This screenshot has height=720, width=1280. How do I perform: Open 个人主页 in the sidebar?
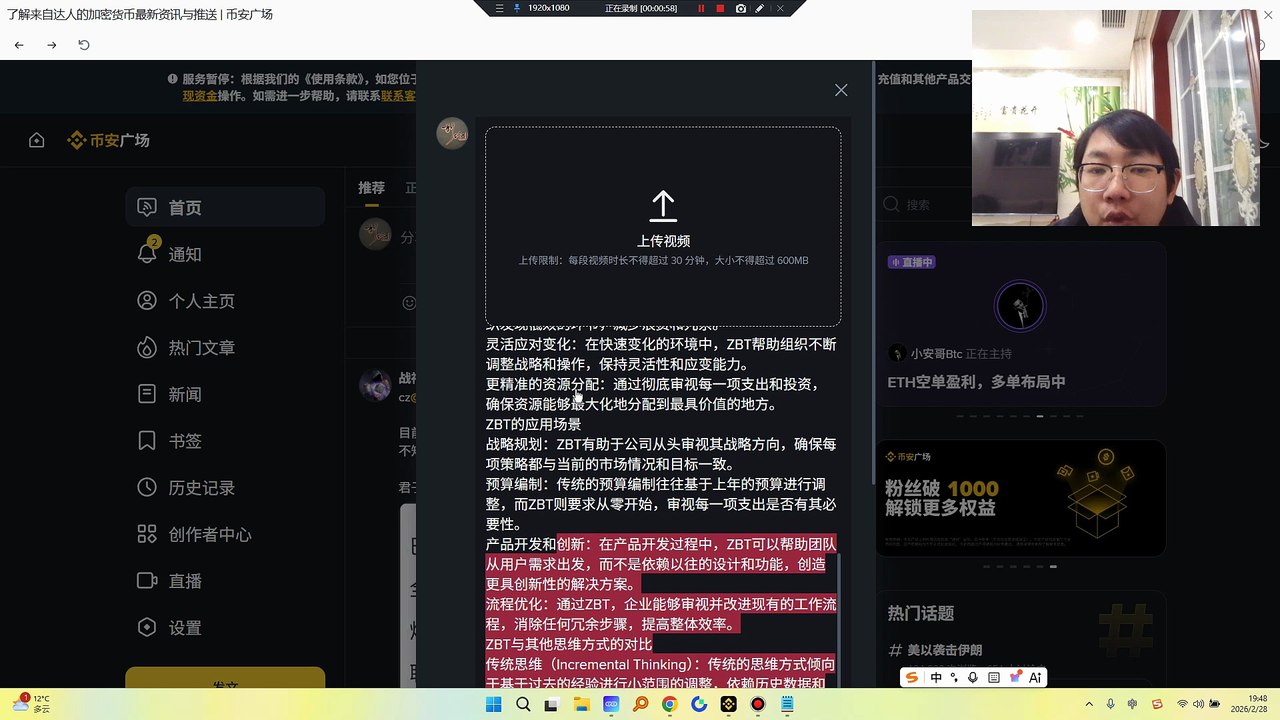tap(225, 301)
